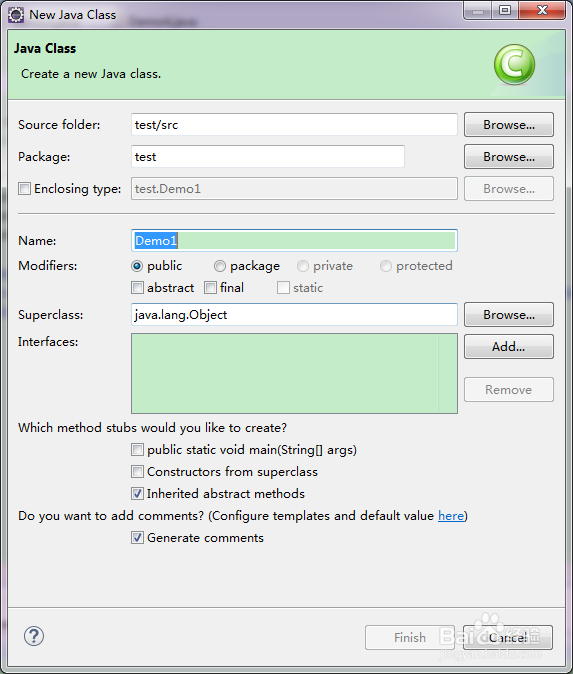573x674 pixels.
Task: Enable Constructors from superclass option
Action: [x=138, y=472]
